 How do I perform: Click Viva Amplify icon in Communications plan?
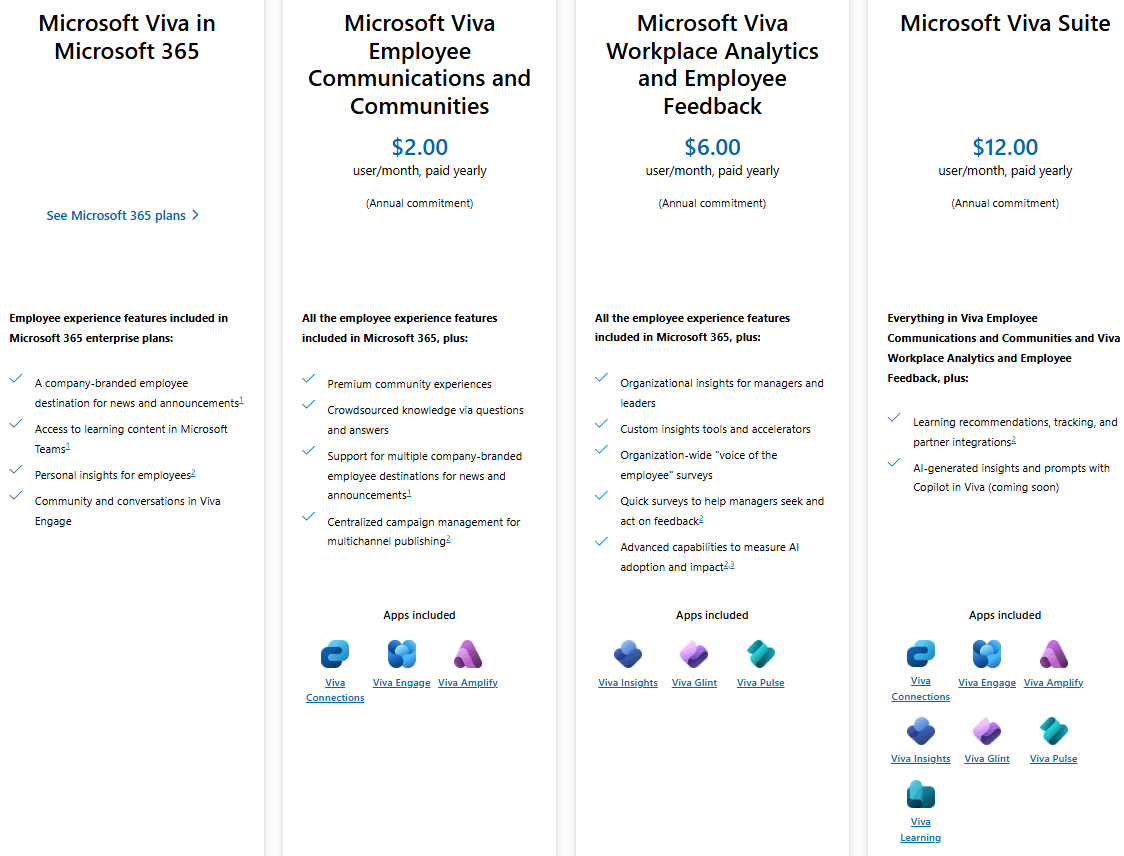click(468, 655)
